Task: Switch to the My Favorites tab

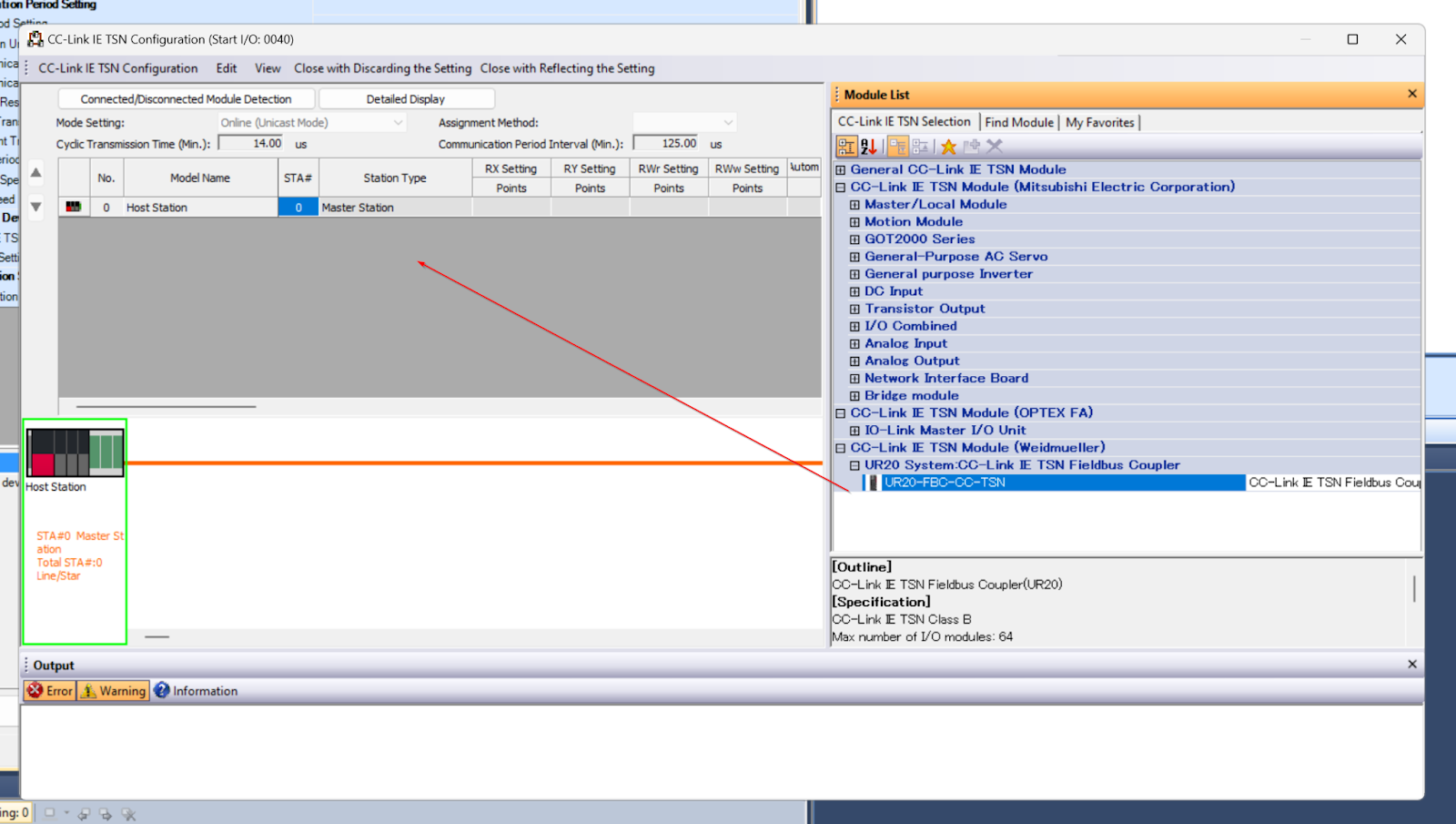Action: coord(1100,122)
